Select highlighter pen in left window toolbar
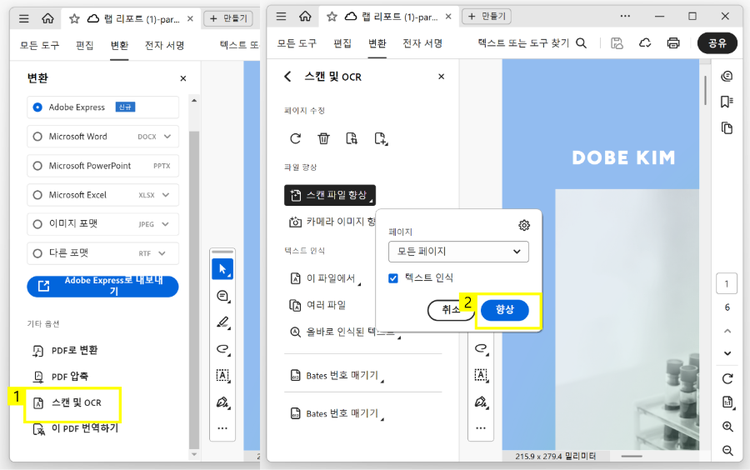 pyautogui.click(x=222, y=322)
